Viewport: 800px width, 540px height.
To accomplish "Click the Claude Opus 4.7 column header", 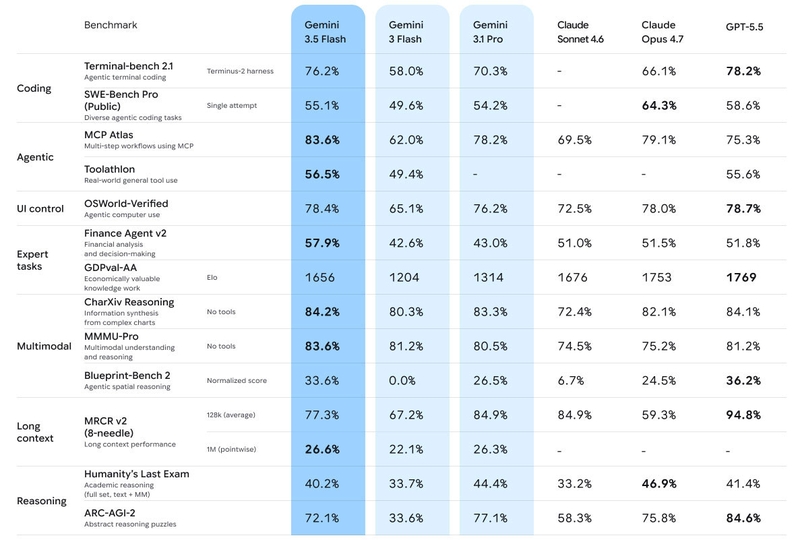I will pos(662,32).
